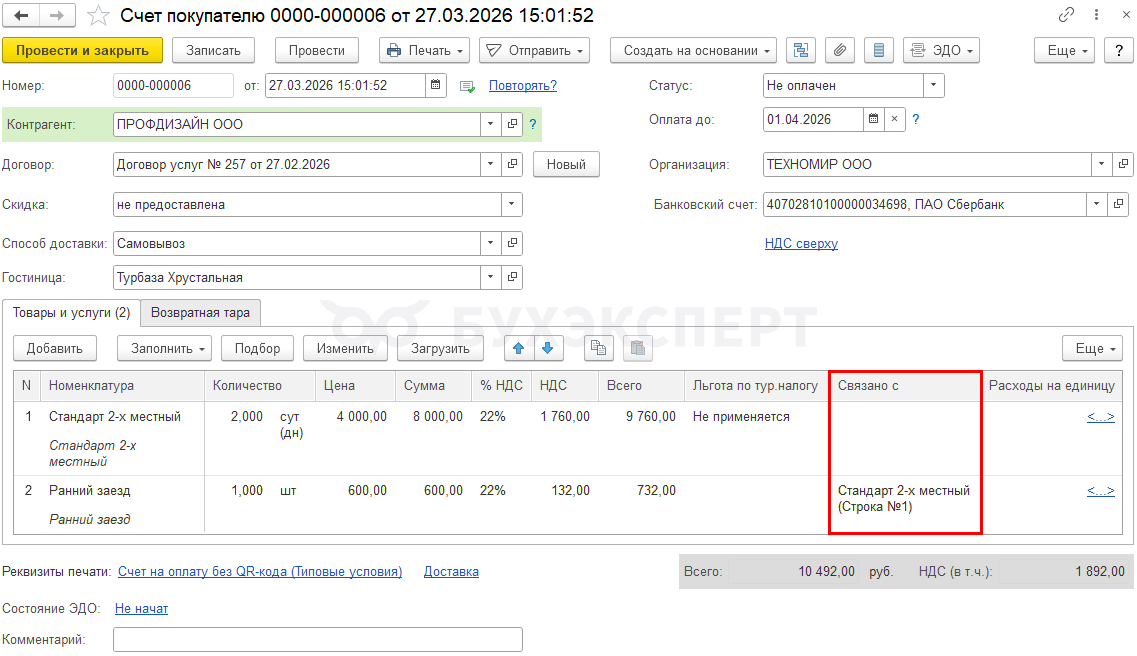Click the Комментарий input field
This screenshot has width=1137, height=656.
[x=318, y=639]
